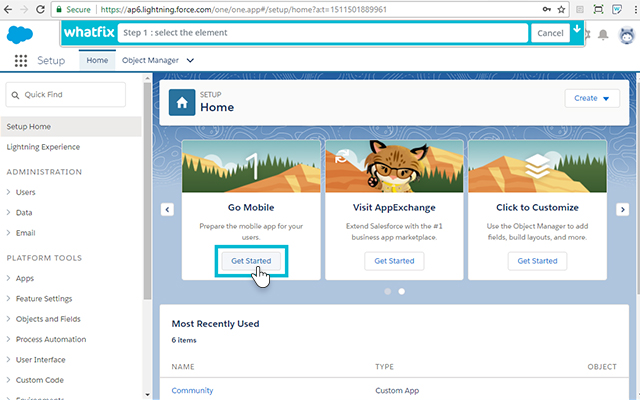640x400 pixels.
Task: Select Setup Home in sidebar
Action: (71, 127)
